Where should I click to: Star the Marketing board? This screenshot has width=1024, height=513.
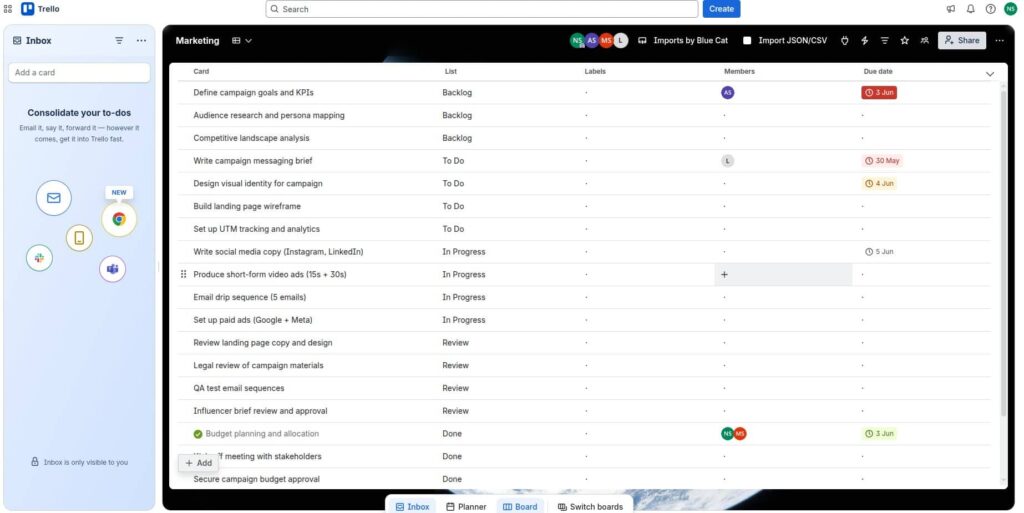[904, 40]
